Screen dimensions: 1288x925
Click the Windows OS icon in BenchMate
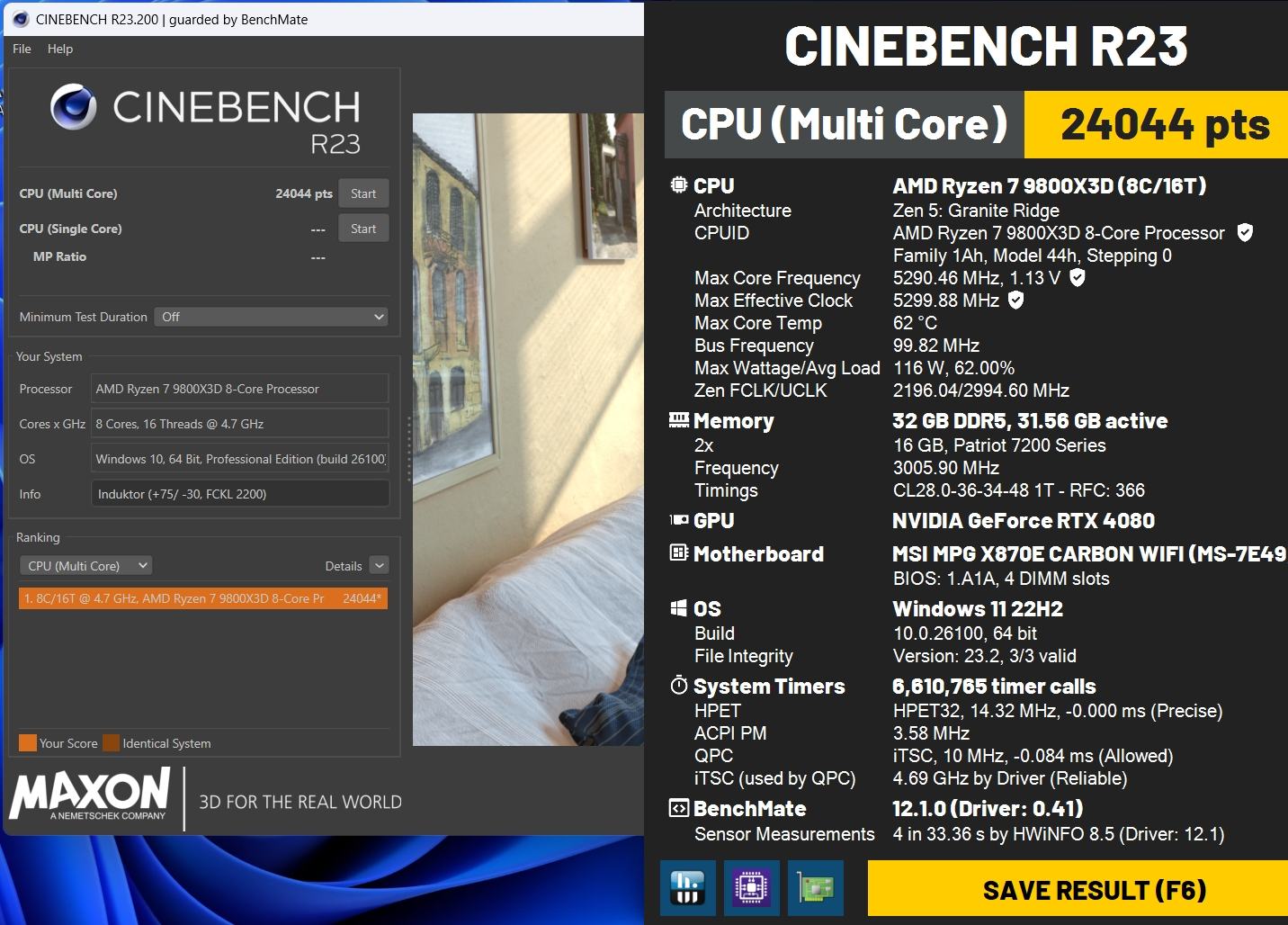pyautogui.click(x=679, y=608)
